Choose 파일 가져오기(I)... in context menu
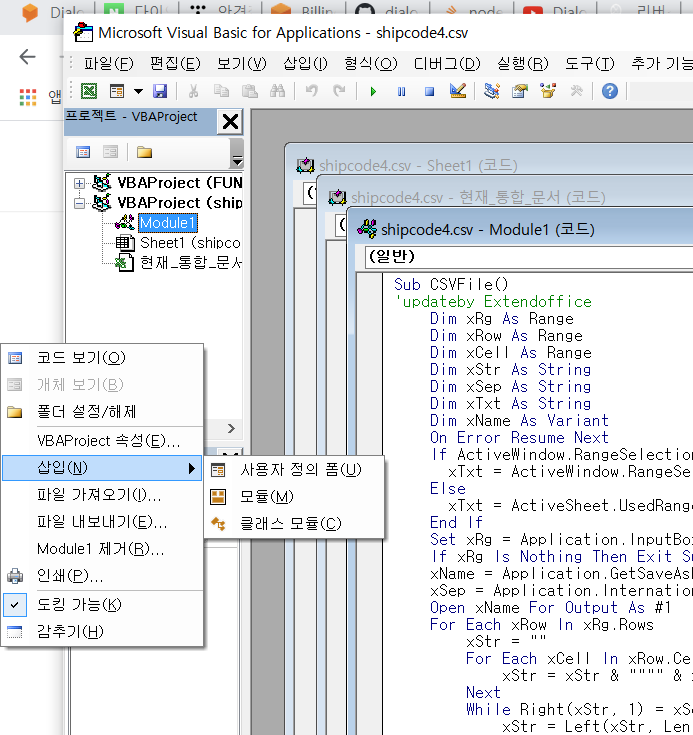This screenshot has height=735, width=693. coord(103,495)
